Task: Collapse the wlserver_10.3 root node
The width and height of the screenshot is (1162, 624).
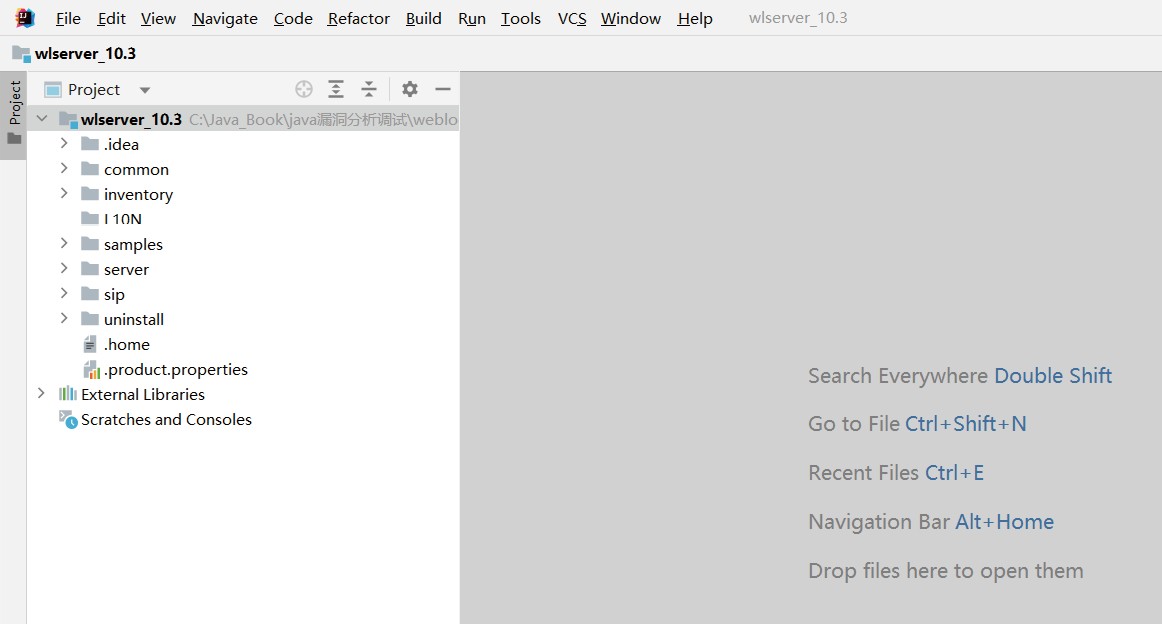Action: (x=42, y=119)
